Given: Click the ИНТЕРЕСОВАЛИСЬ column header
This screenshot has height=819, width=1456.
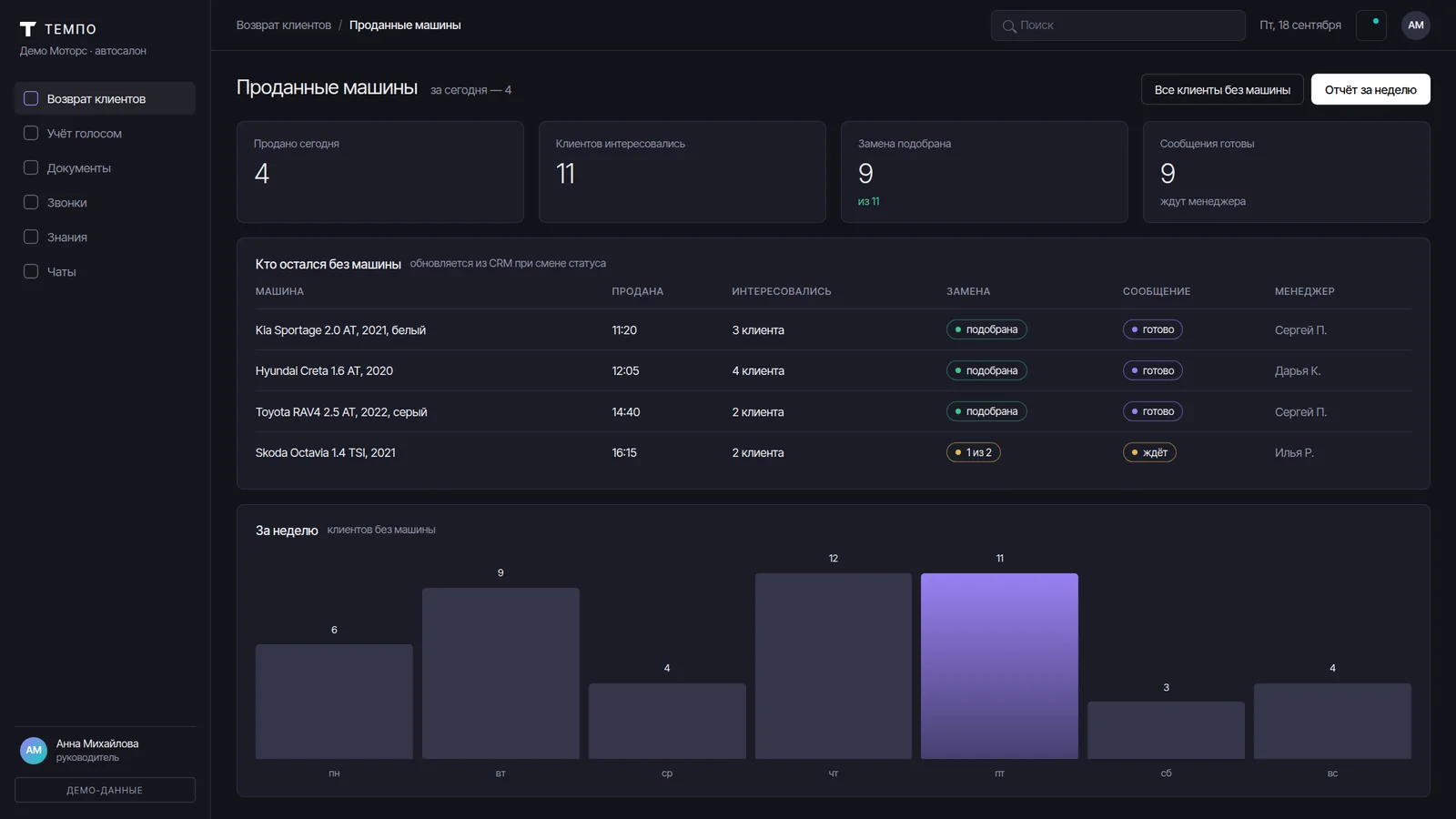Looking at the screenshot, I should pos(782,291).
